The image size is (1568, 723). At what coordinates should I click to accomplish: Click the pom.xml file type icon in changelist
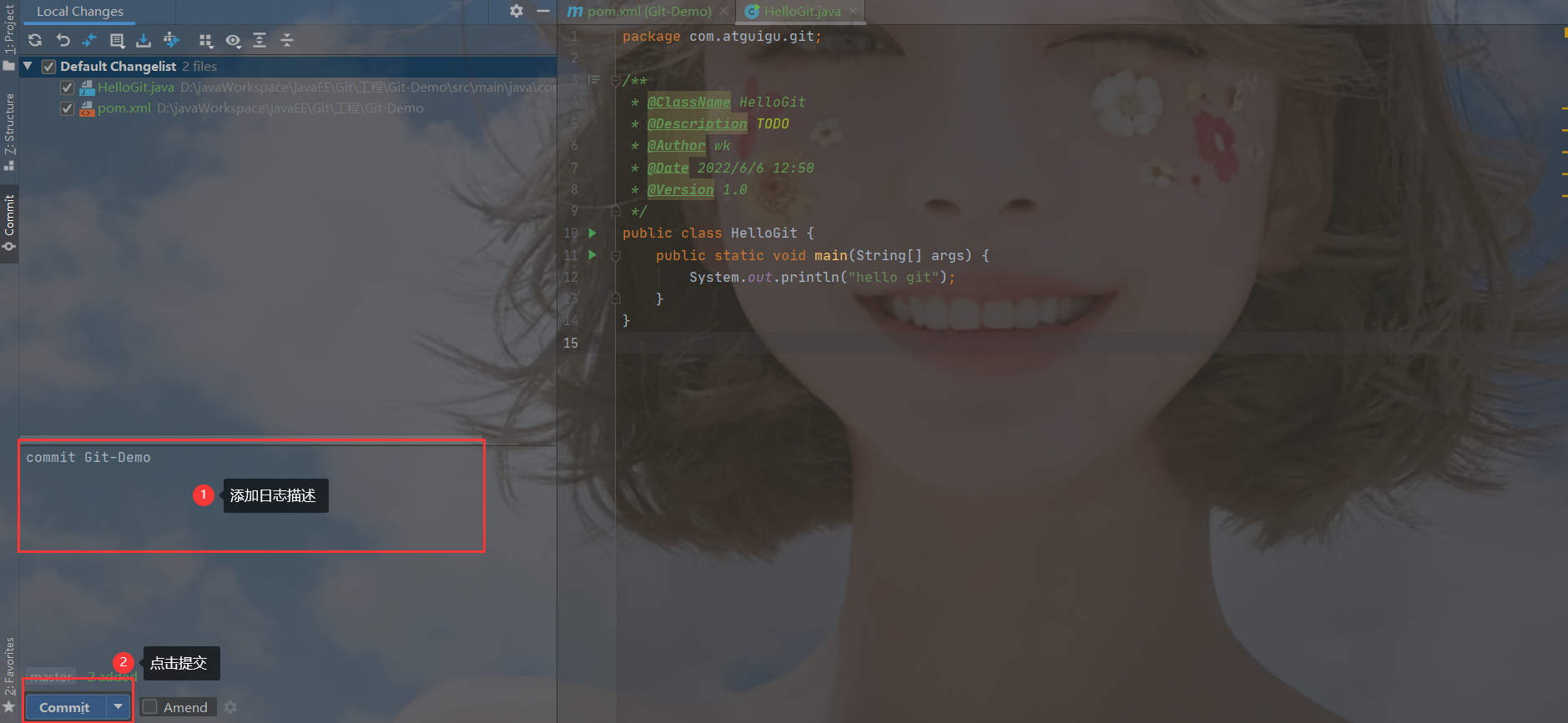[x=87, y=108]
